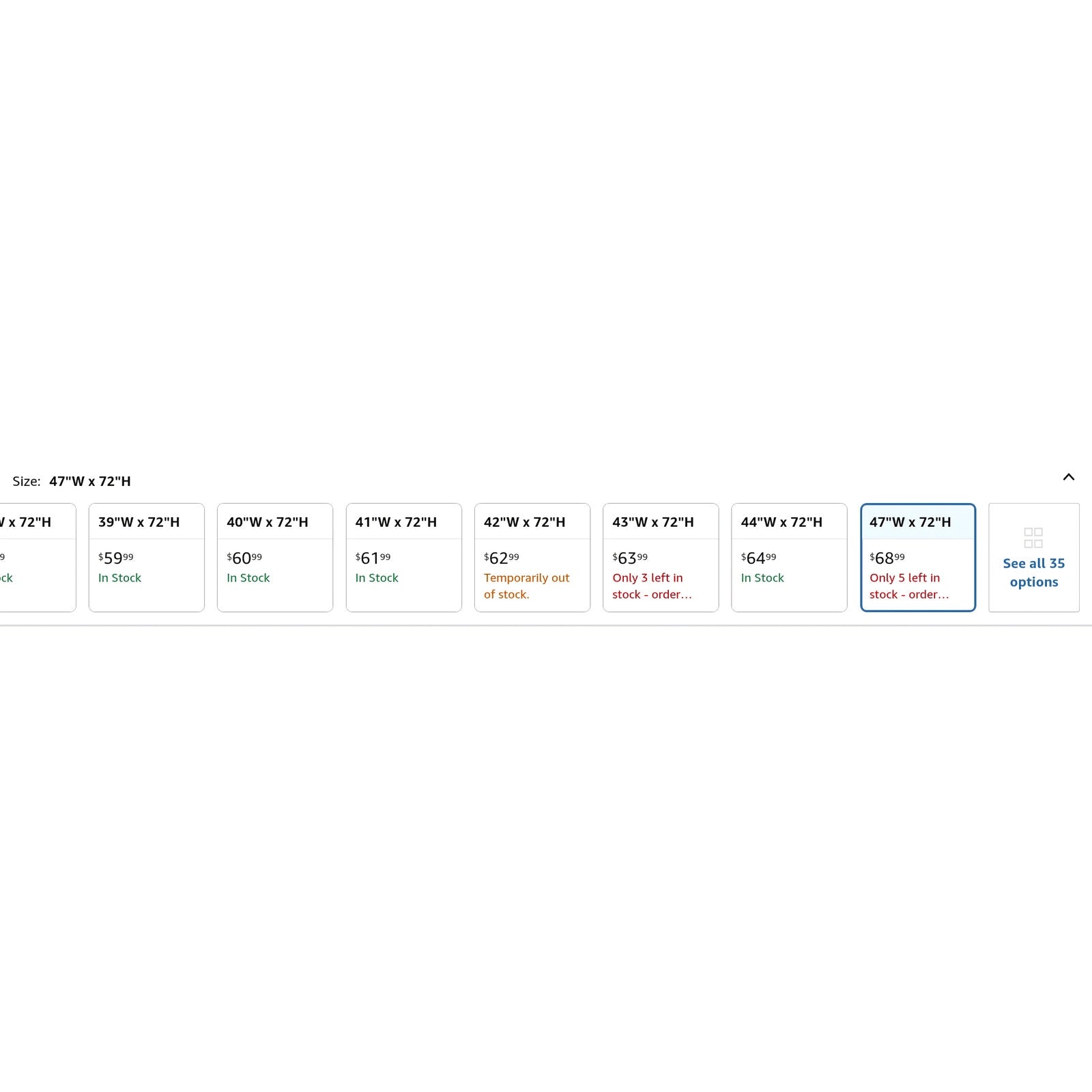Choose the 44"W x 72"H option
This screenshot has width=1092, height=1092.
[x=789, y=558]
